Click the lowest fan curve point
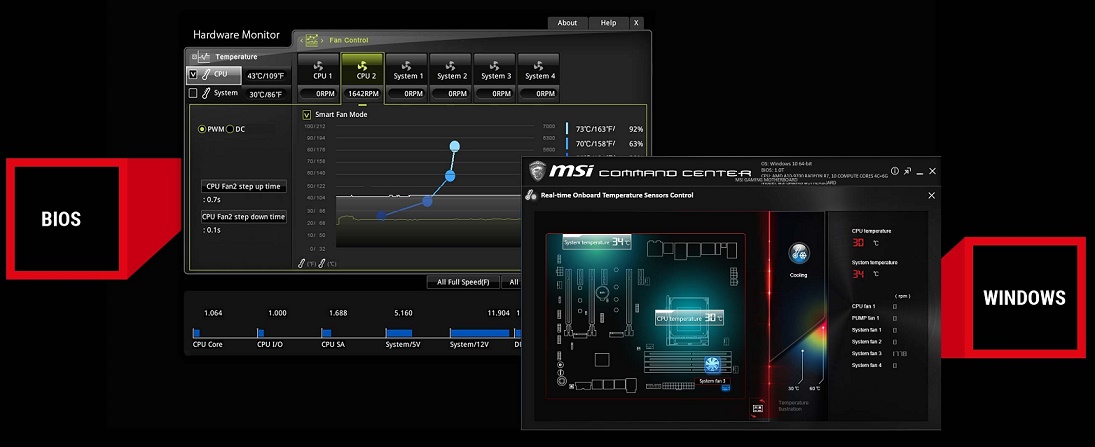1095x447 pixels. (381, 216)
